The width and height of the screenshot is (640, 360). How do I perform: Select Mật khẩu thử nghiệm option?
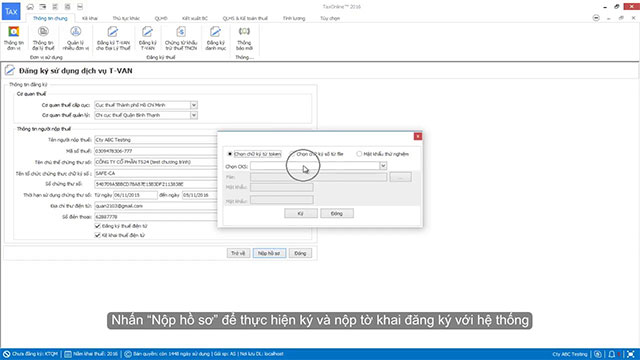click(x=359, y=154)
